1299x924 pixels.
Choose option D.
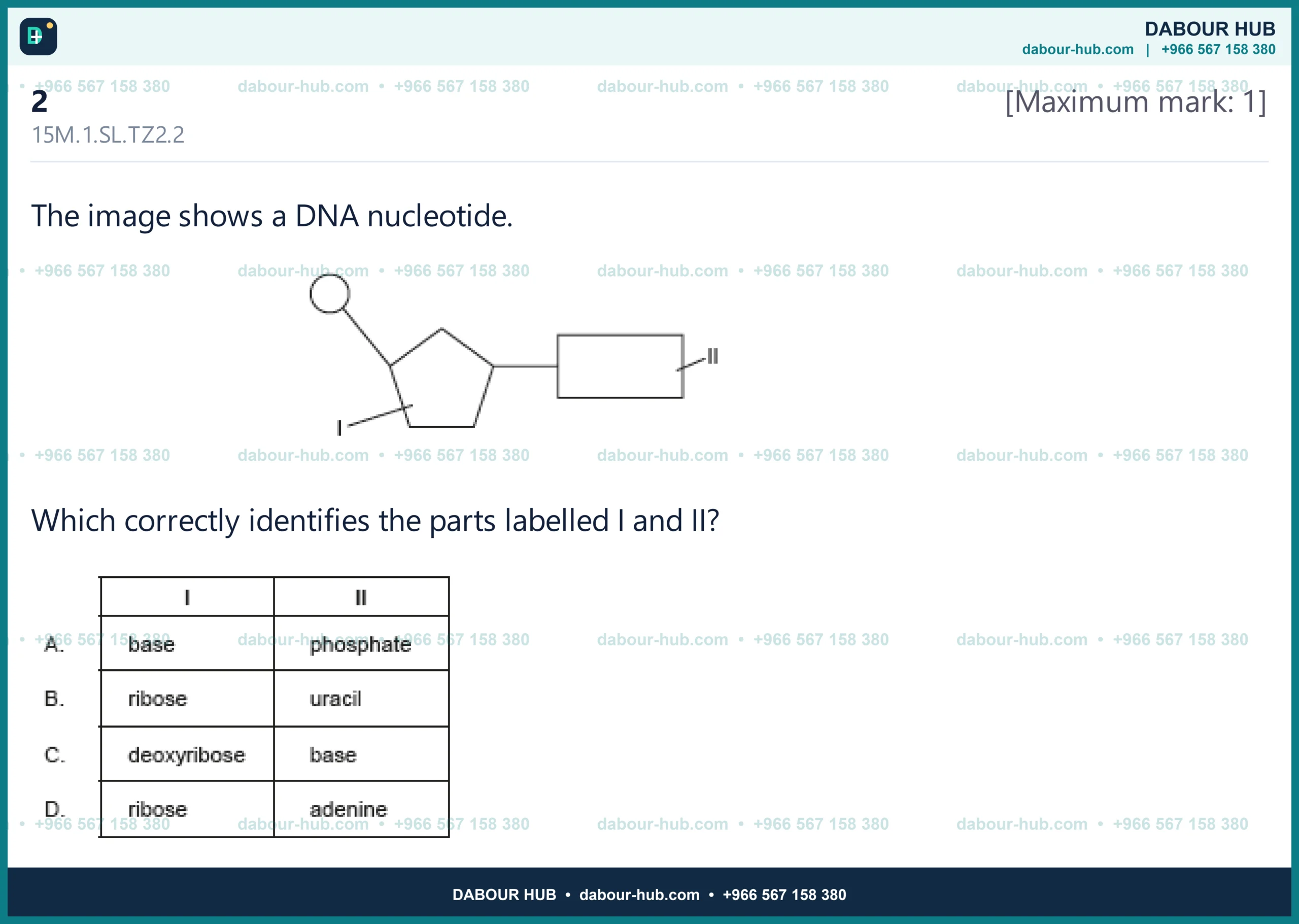(54, 809)
